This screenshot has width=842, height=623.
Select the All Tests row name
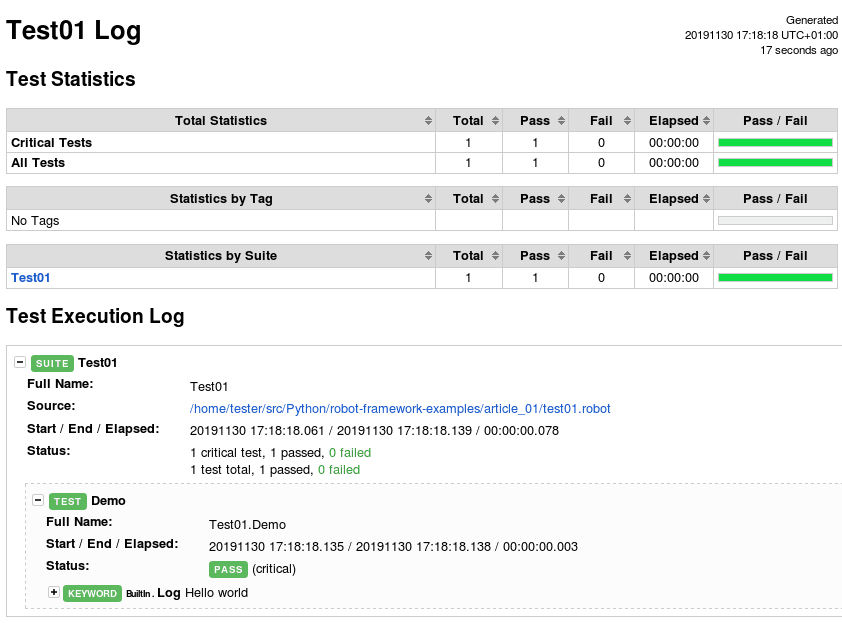[38, 163]
